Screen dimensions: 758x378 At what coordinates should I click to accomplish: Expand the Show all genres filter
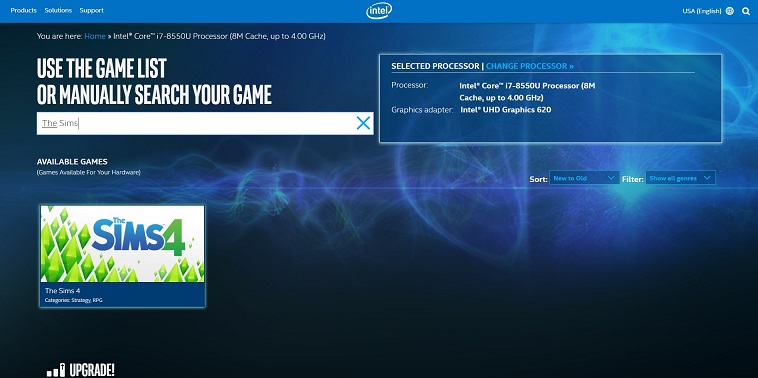tap(680, 178)
